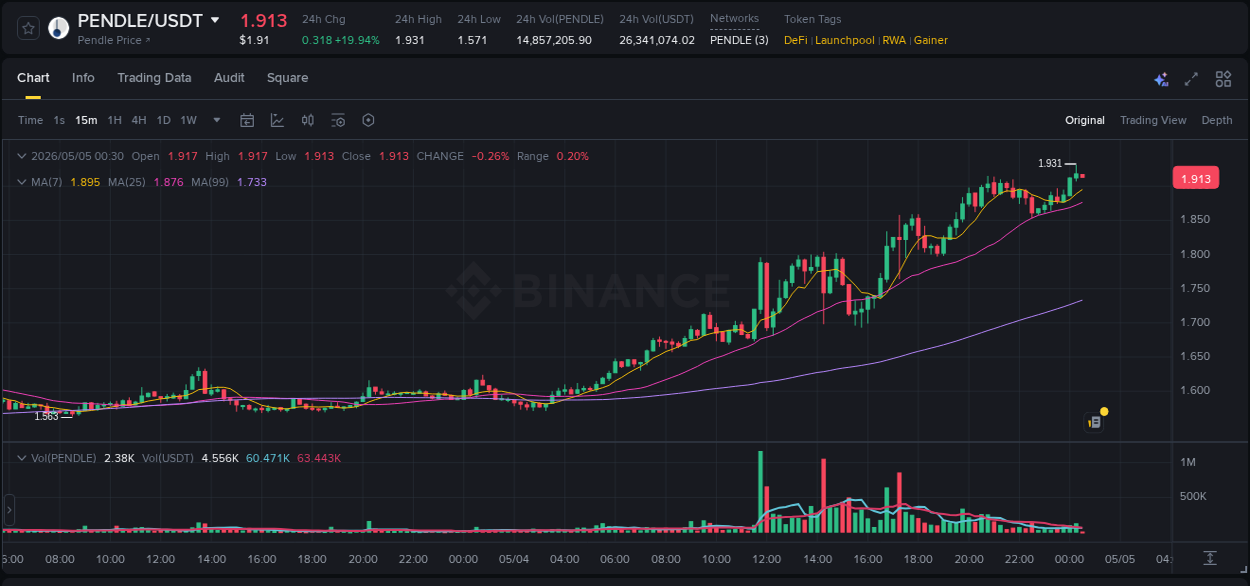Click the reset chart scale icon

point(1209,558)
